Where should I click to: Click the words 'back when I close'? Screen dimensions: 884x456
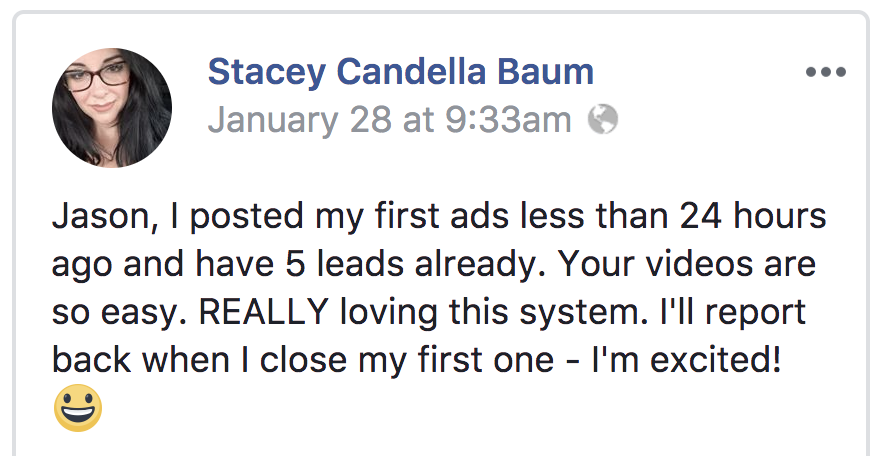pos(199,360)
